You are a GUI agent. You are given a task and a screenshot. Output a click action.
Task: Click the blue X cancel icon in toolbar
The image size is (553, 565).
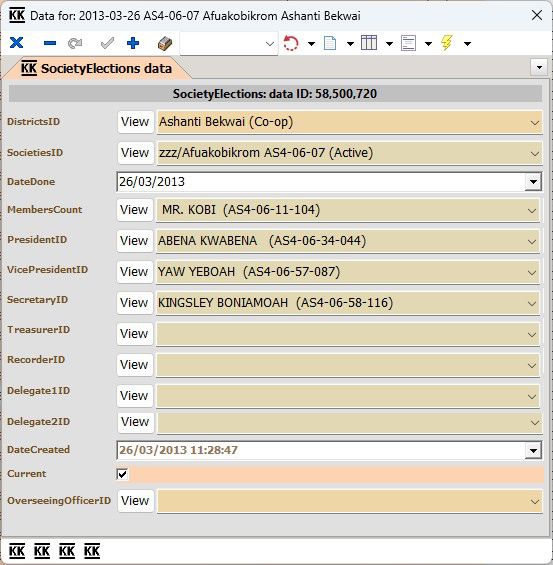[17, 43]
